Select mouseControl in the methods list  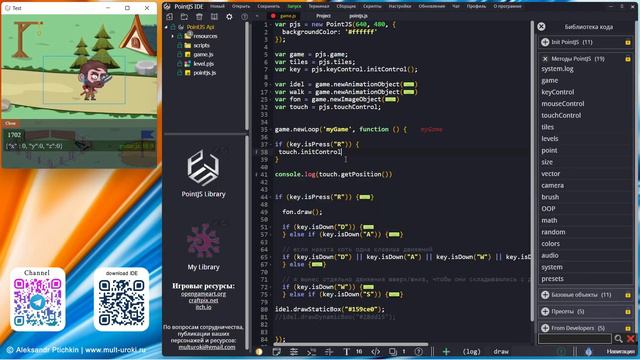tap(563, 104)
